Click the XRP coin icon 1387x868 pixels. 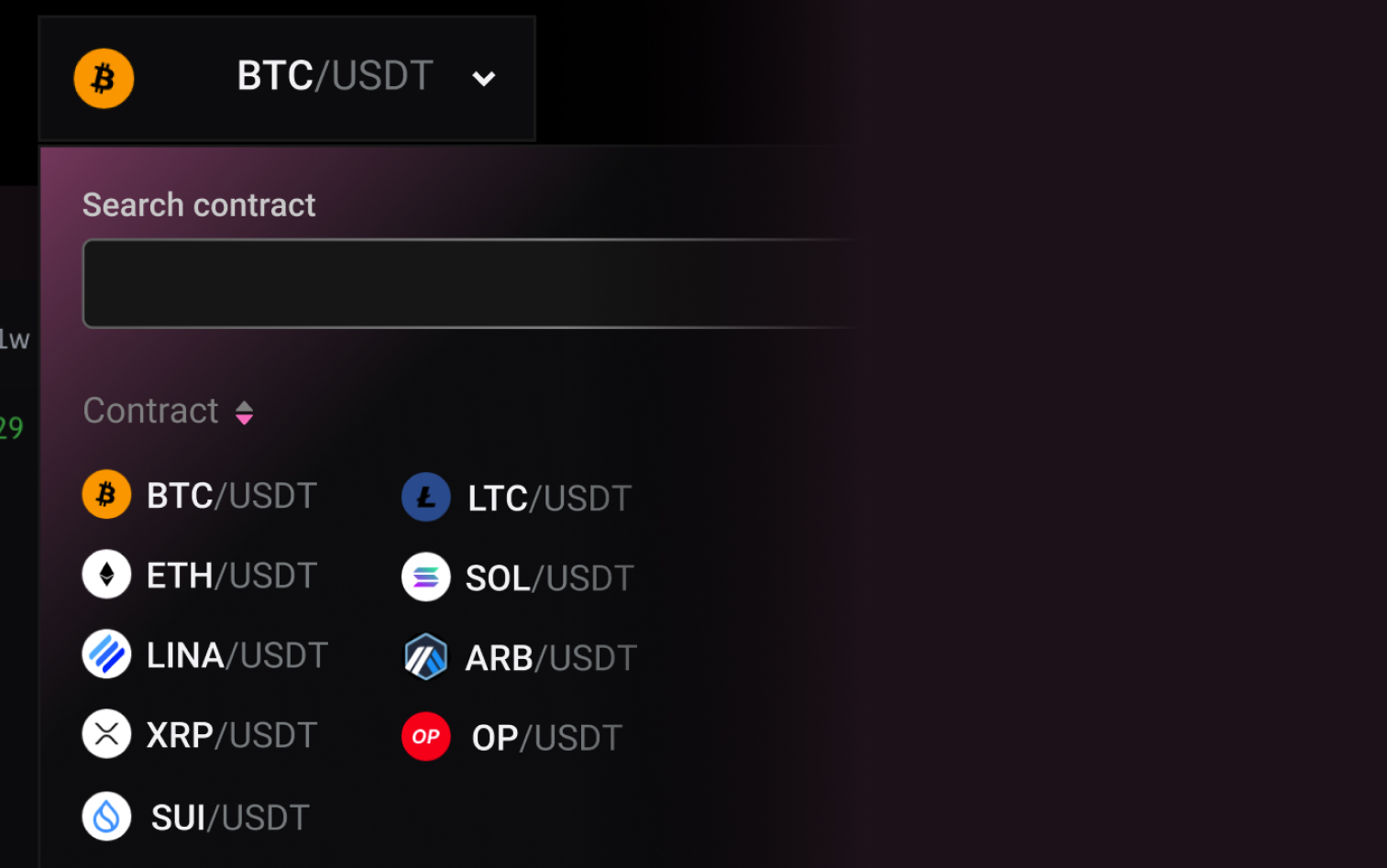pos(106,734)
